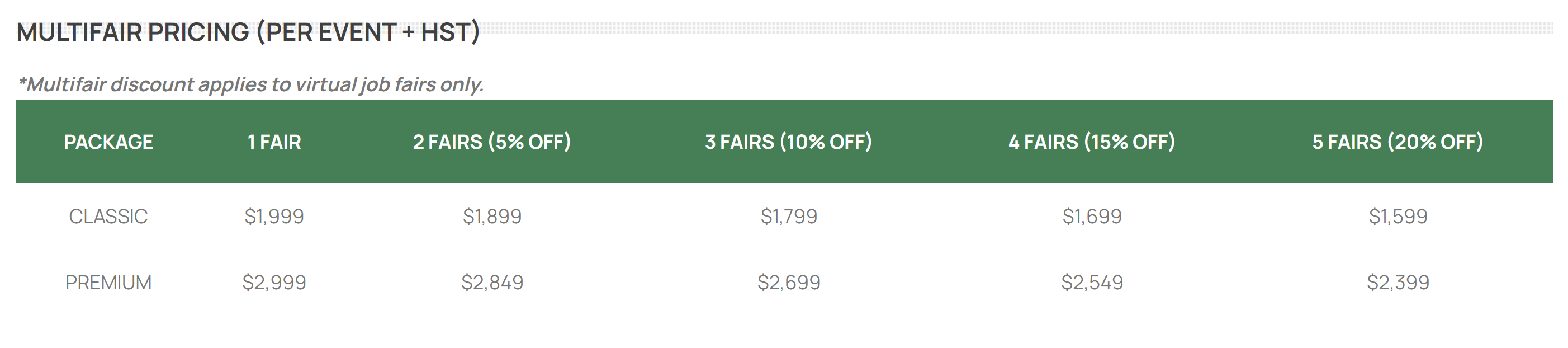Click the Classic package row label
1568x348 pixels.
(x=108, y=217)
